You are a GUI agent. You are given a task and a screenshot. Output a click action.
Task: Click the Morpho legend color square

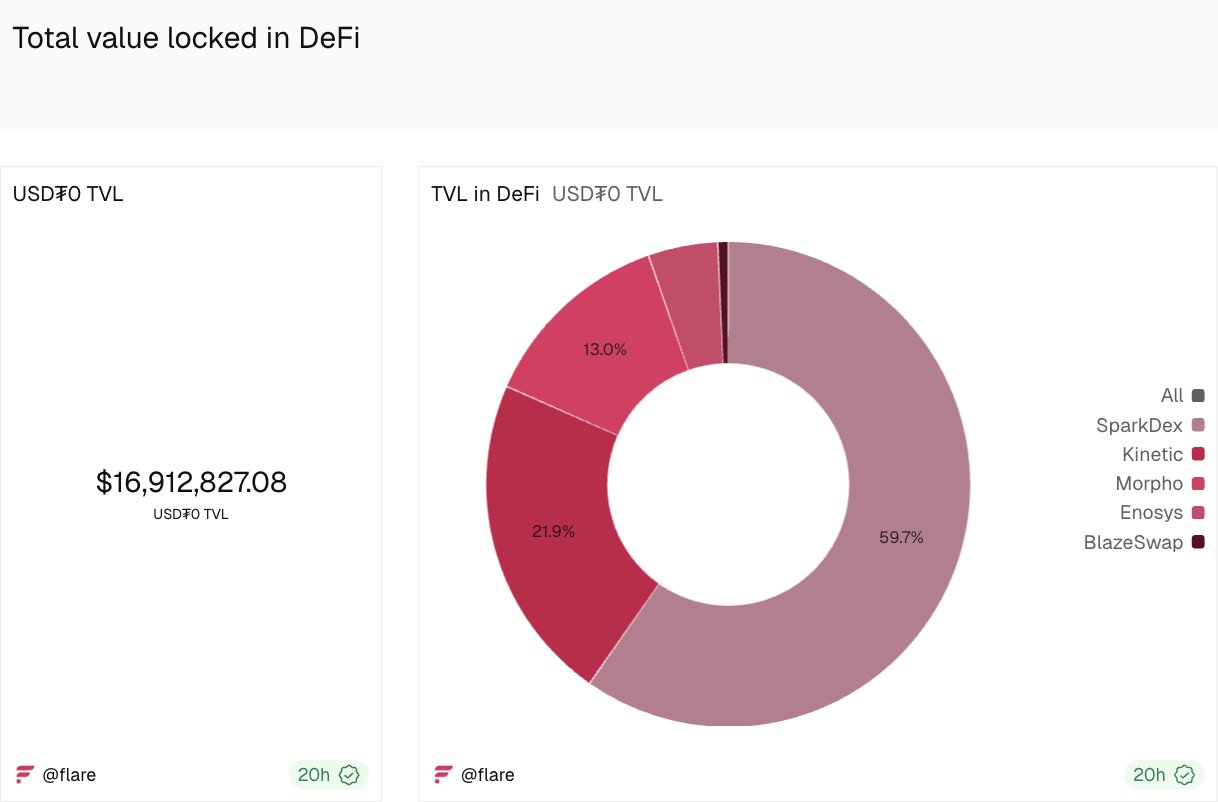(1198, 484)
